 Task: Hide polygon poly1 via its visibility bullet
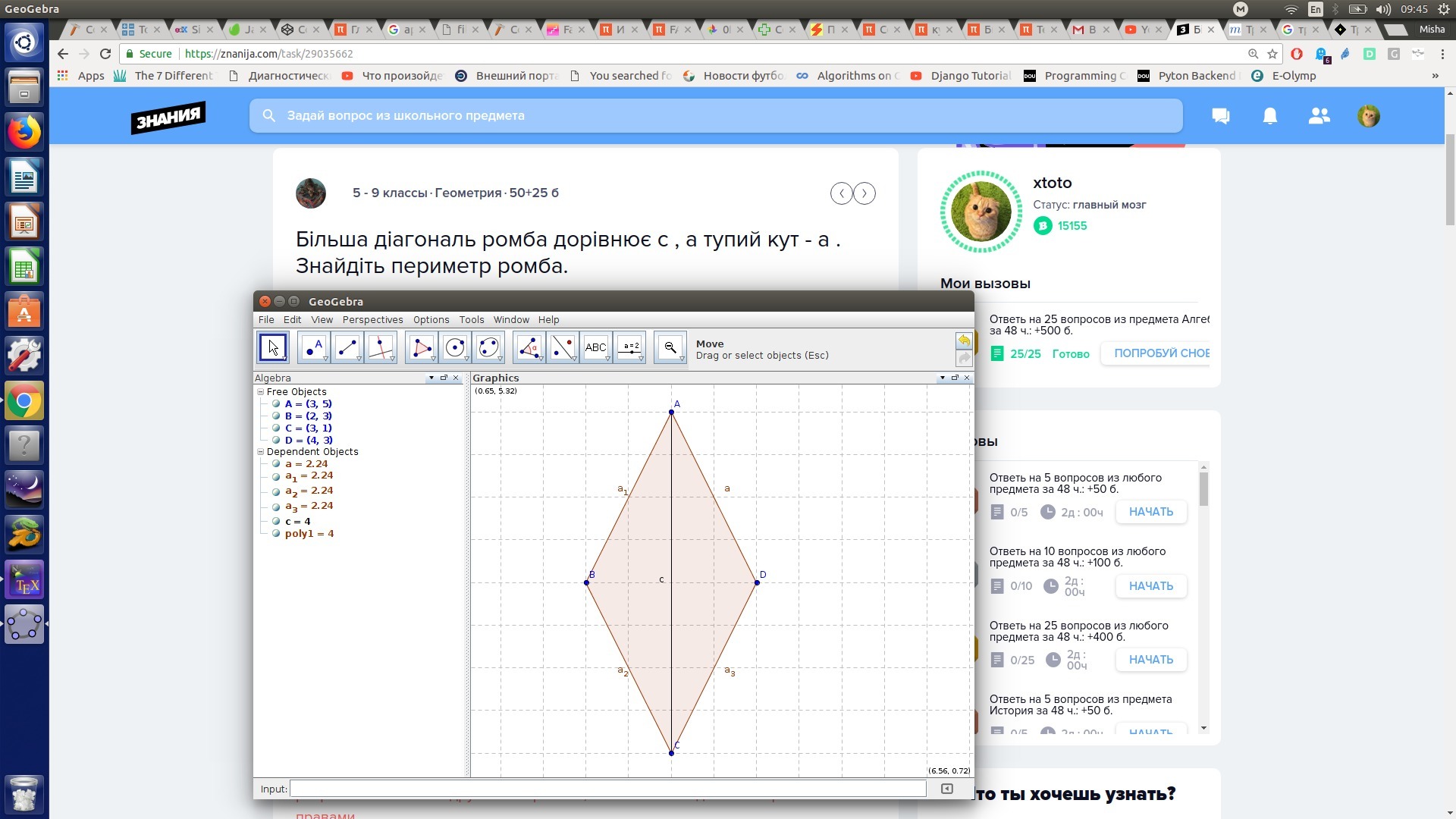pyautogui.click(x=276, y=534)
